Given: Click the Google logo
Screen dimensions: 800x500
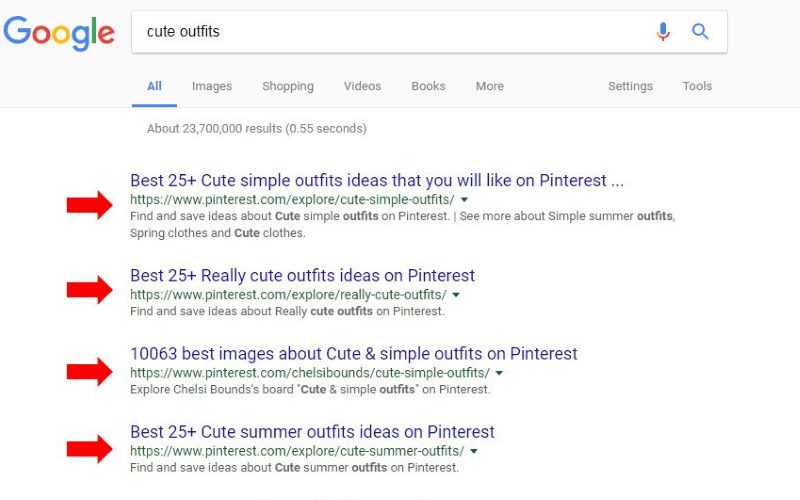Looking at the screenshot, I should [59, 33].
